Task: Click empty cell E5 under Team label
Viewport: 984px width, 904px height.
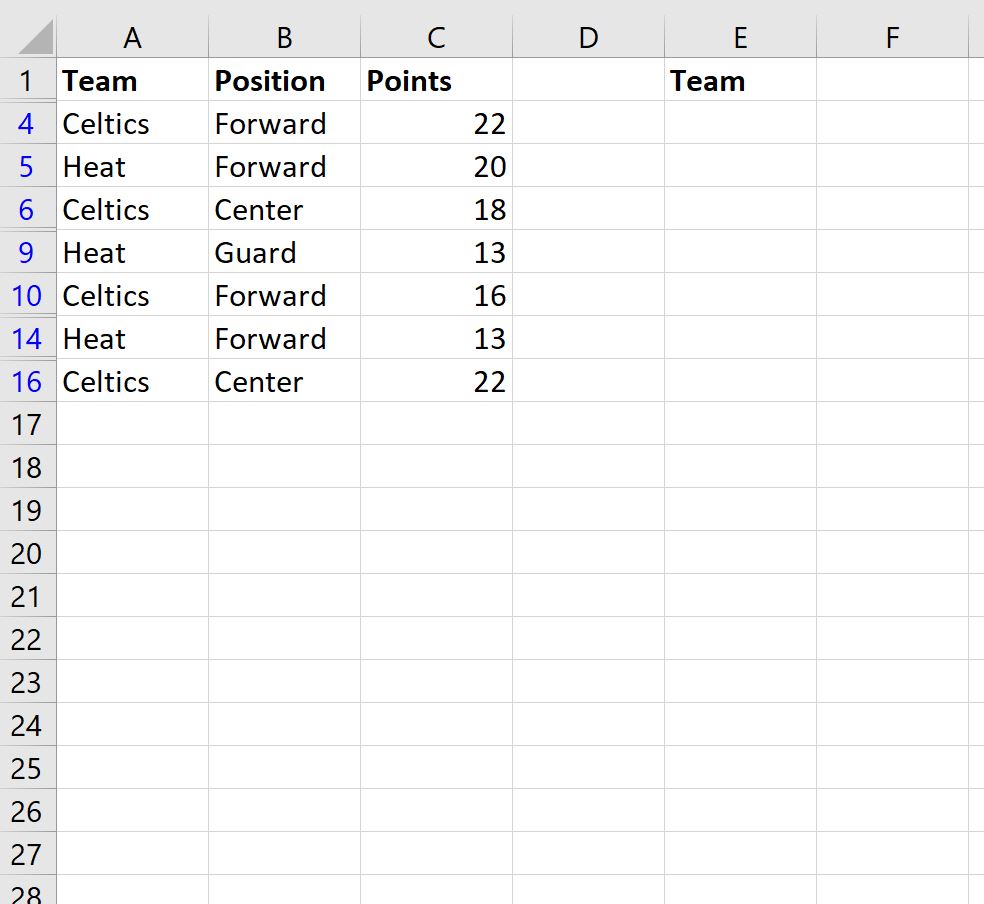Action: 739,166
